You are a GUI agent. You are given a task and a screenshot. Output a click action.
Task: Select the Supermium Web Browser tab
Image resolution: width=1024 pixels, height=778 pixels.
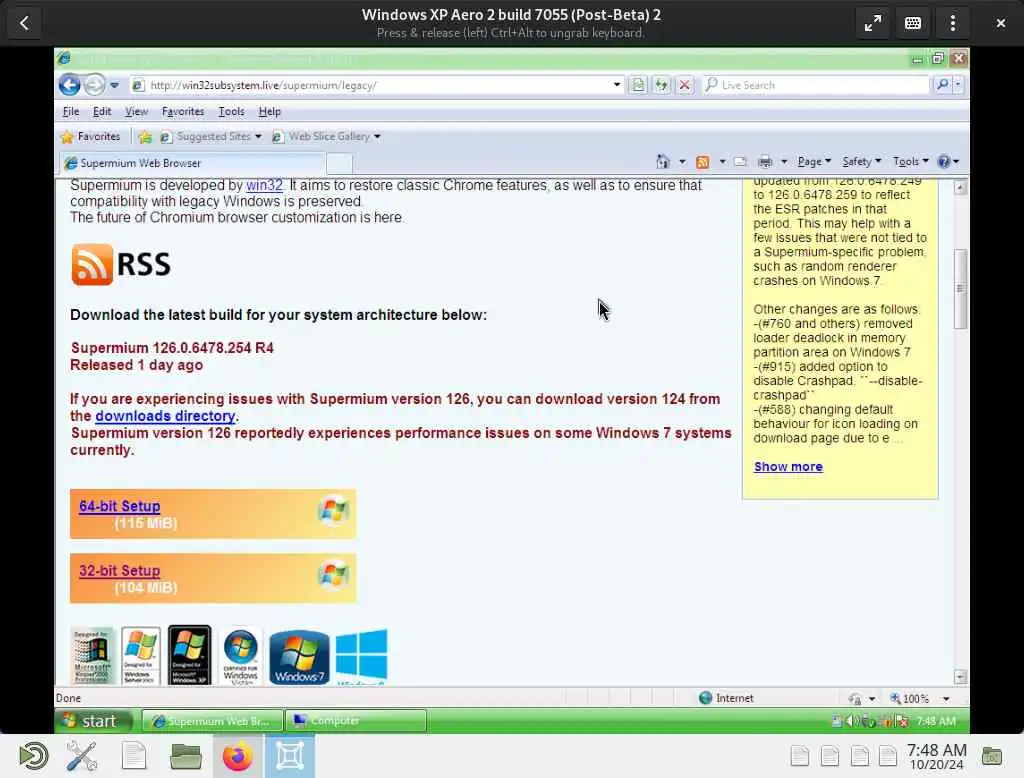tap(192, 163)
